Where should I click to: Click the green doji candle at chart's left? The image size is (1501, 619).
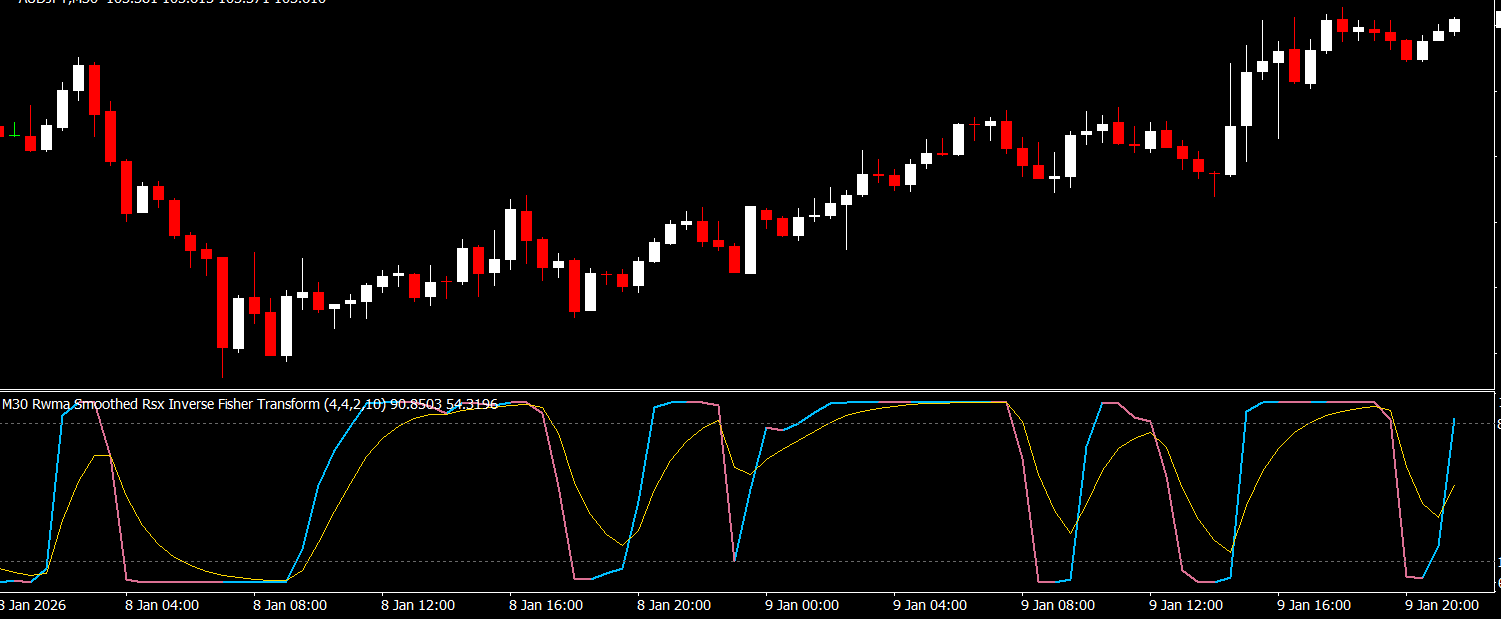[15, 131]
